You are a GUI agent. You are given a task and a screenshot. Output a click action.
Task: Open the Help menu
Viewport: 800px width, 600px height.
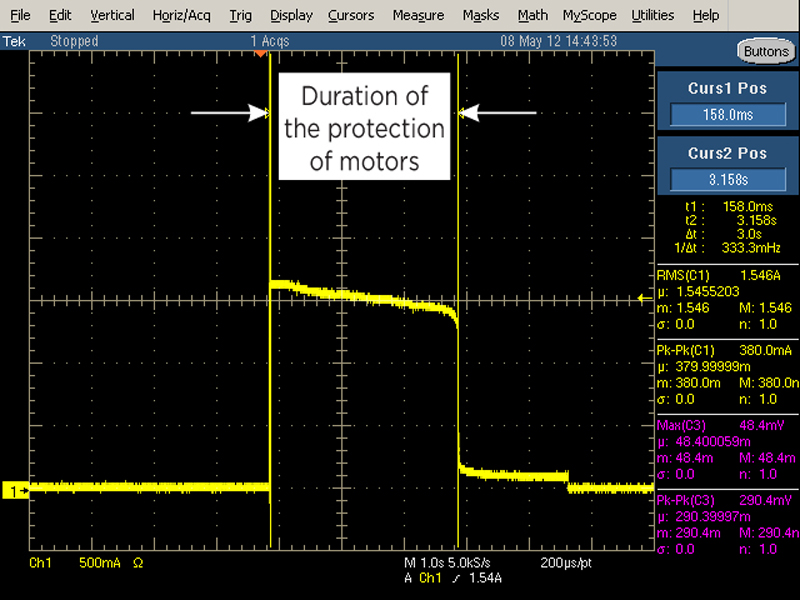[706, 16]
